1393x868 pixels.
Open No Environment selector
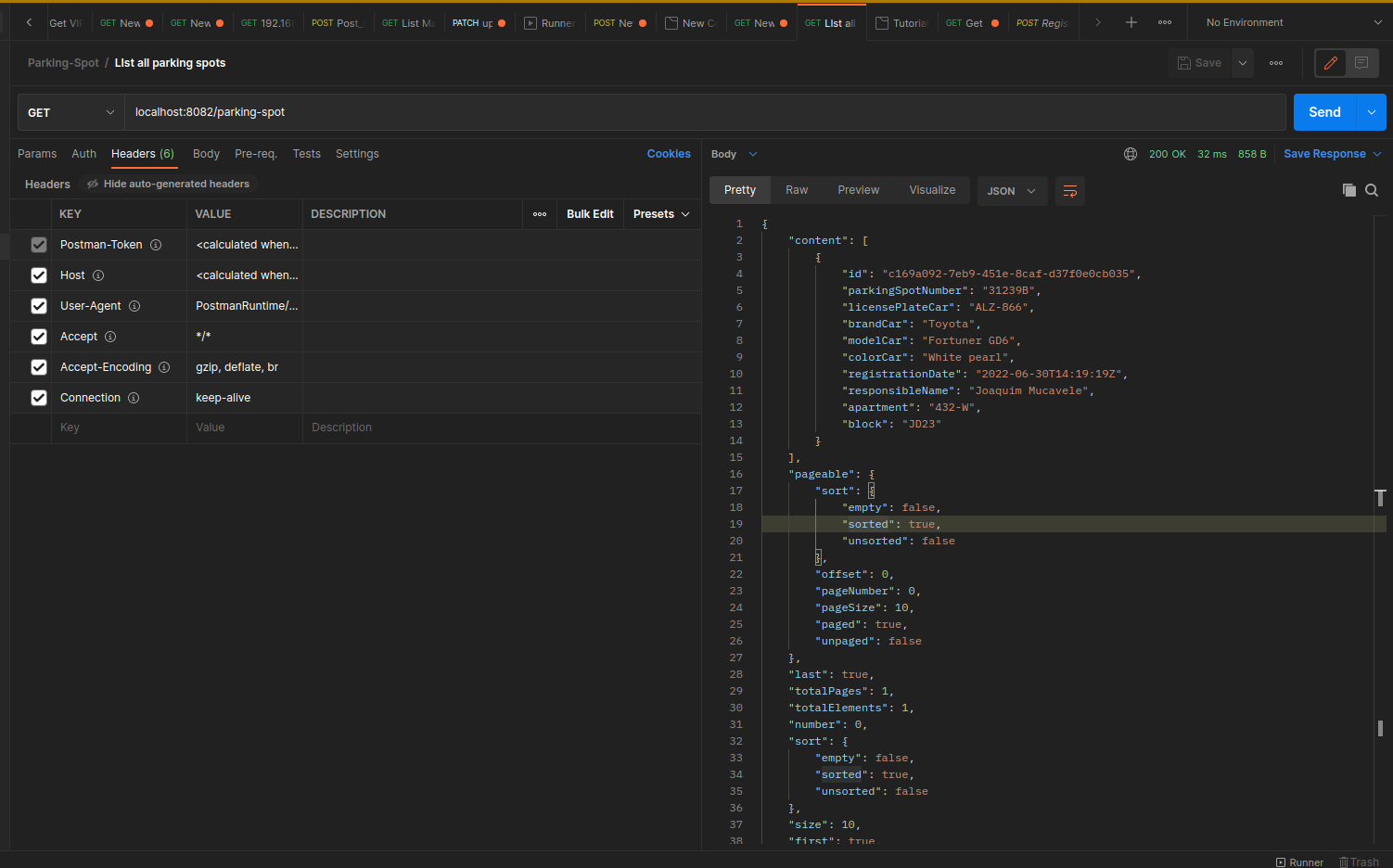(1293, 22)
